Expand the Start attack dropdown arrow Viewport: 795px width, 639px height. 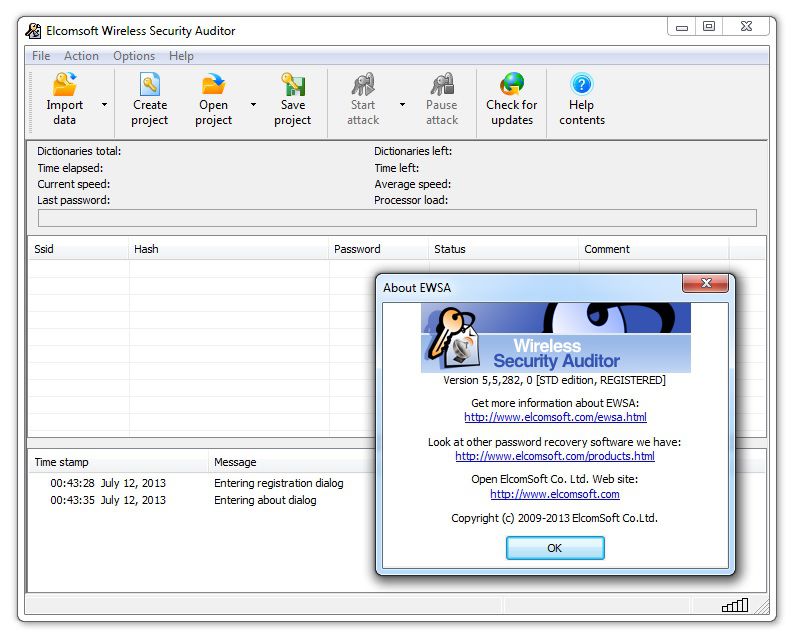point(403,105)
